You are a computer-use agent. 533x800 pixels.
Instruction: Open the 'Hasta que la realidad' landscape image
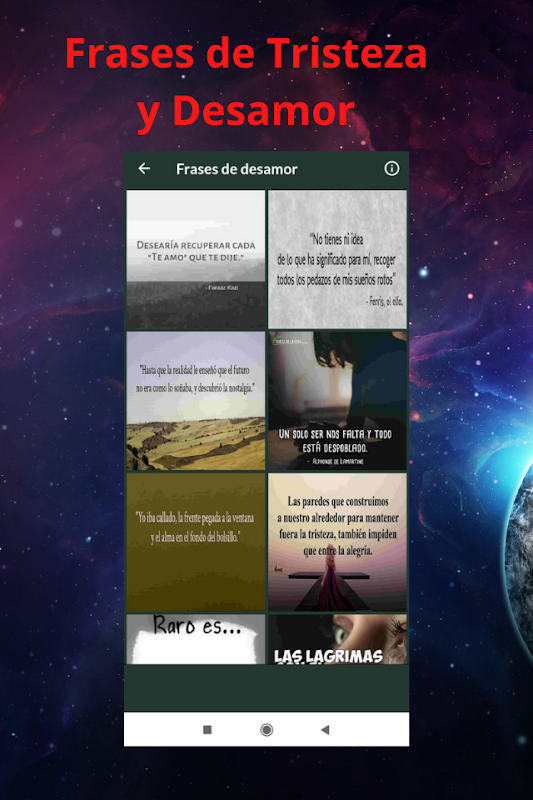pyautogui.click(x=196, y=401)
